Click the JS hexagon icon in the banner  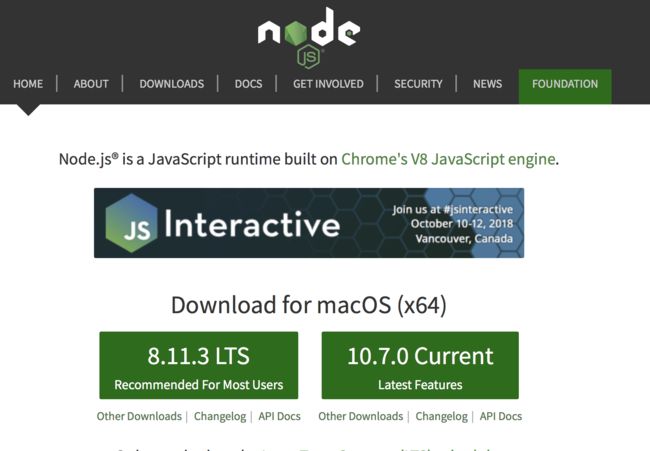pos(132,223)
